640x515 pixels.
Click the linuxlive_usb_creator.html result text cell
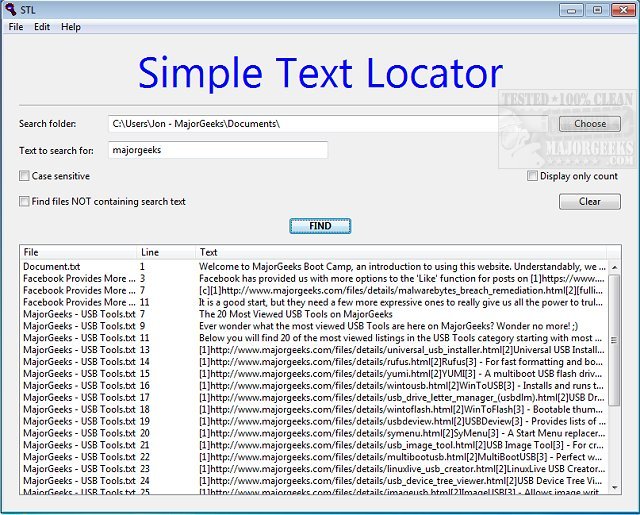tap(402, 468)
